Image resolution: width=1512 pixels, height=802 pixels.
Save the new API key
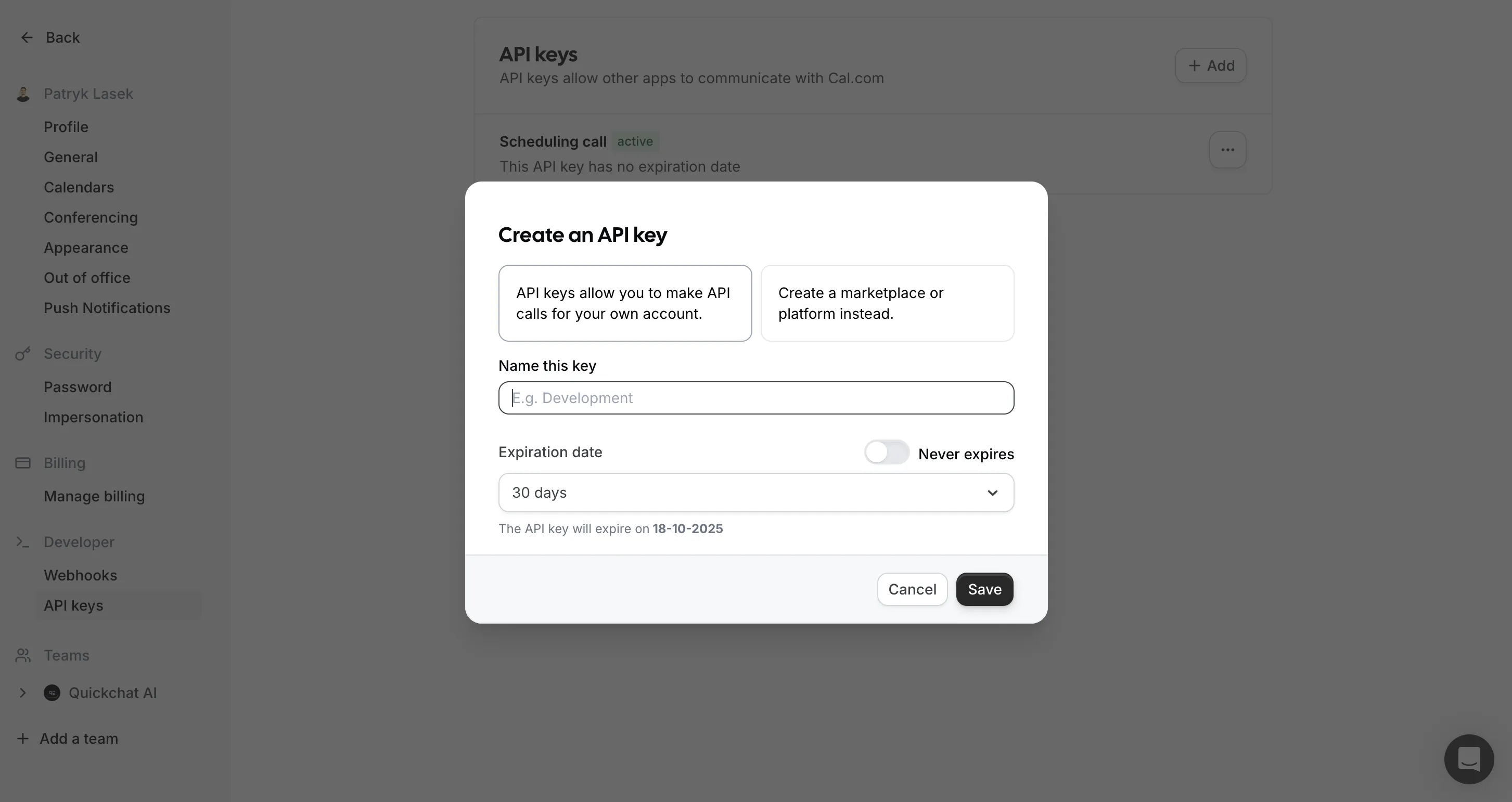click(984, 590)
